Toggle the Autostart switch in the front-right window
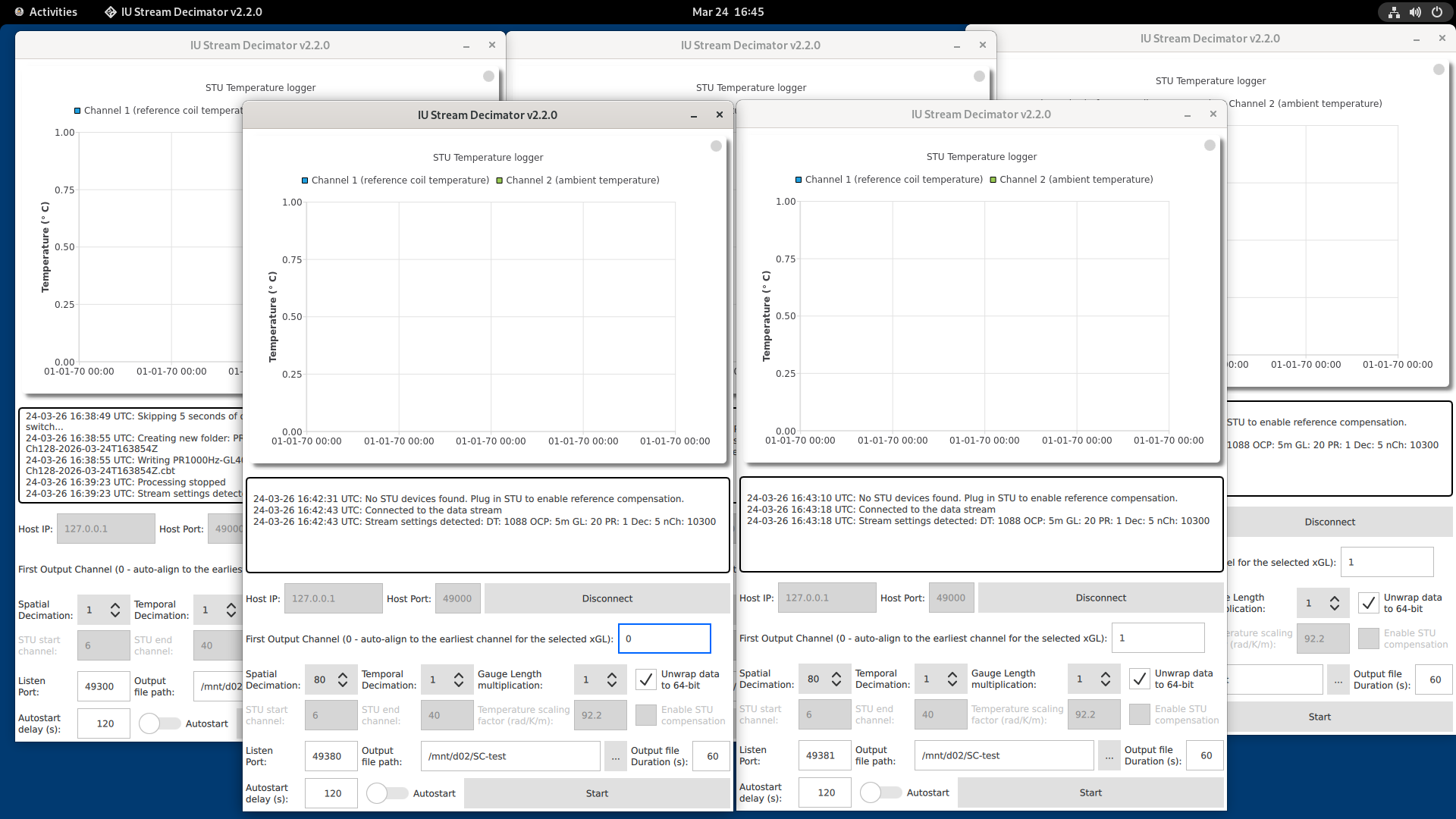This screenshot has width=1456, height=819. pos(880,792)
